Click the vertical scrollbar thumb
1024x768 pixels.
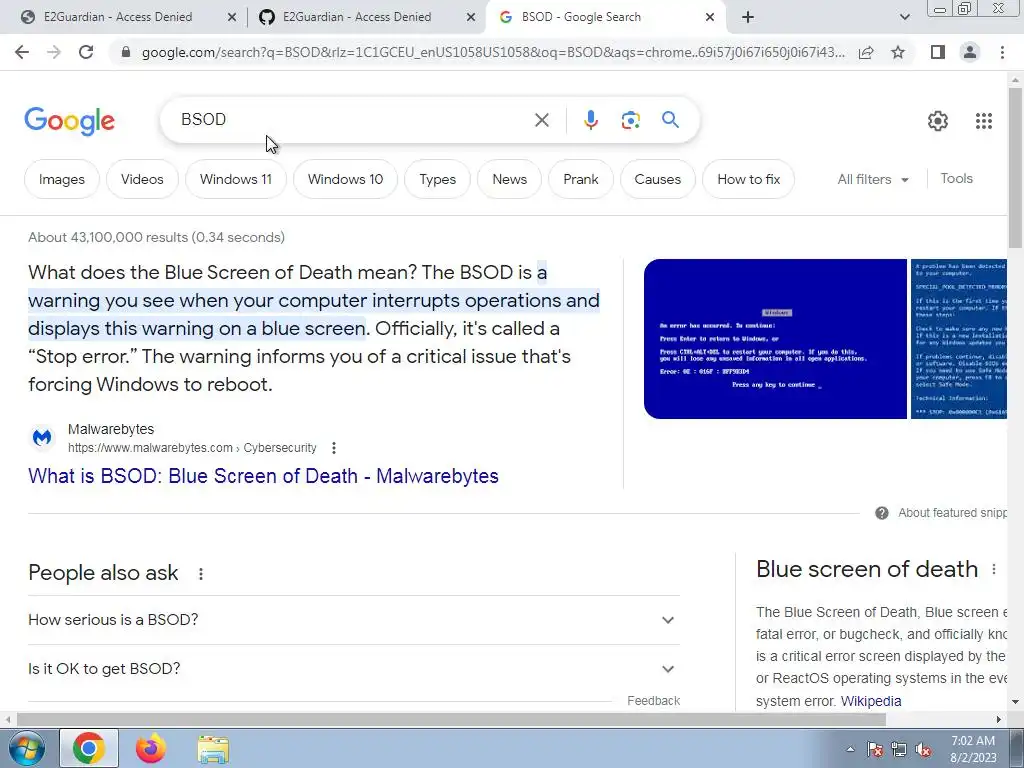pos(1015,168)
